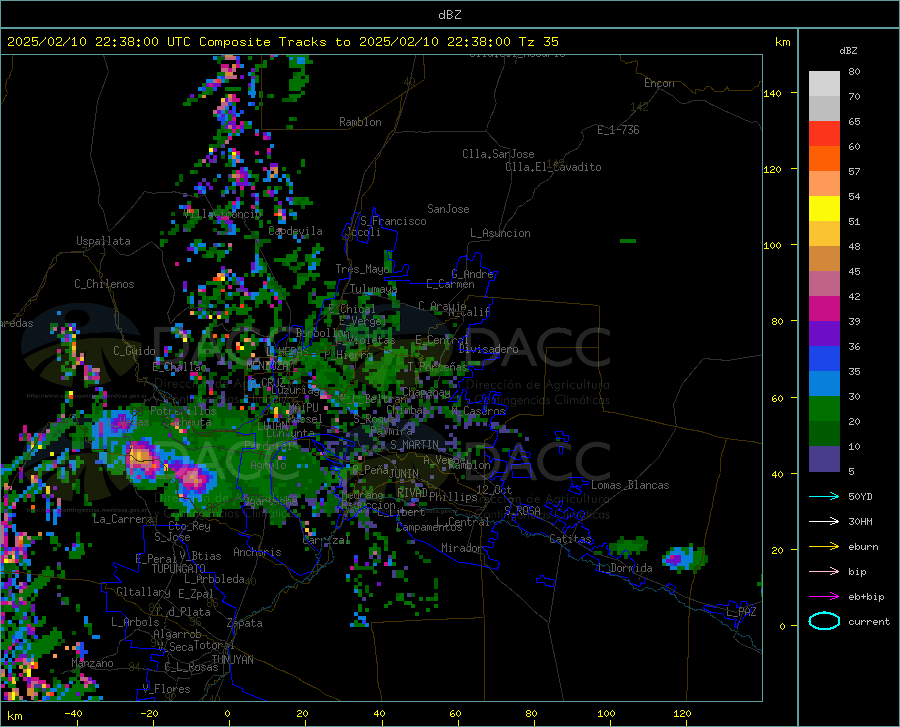The image size is (900, 727).
Task: Select the gold 51-48 dBZ swatch
Action: pyautogui.click(x=824, y=234)
